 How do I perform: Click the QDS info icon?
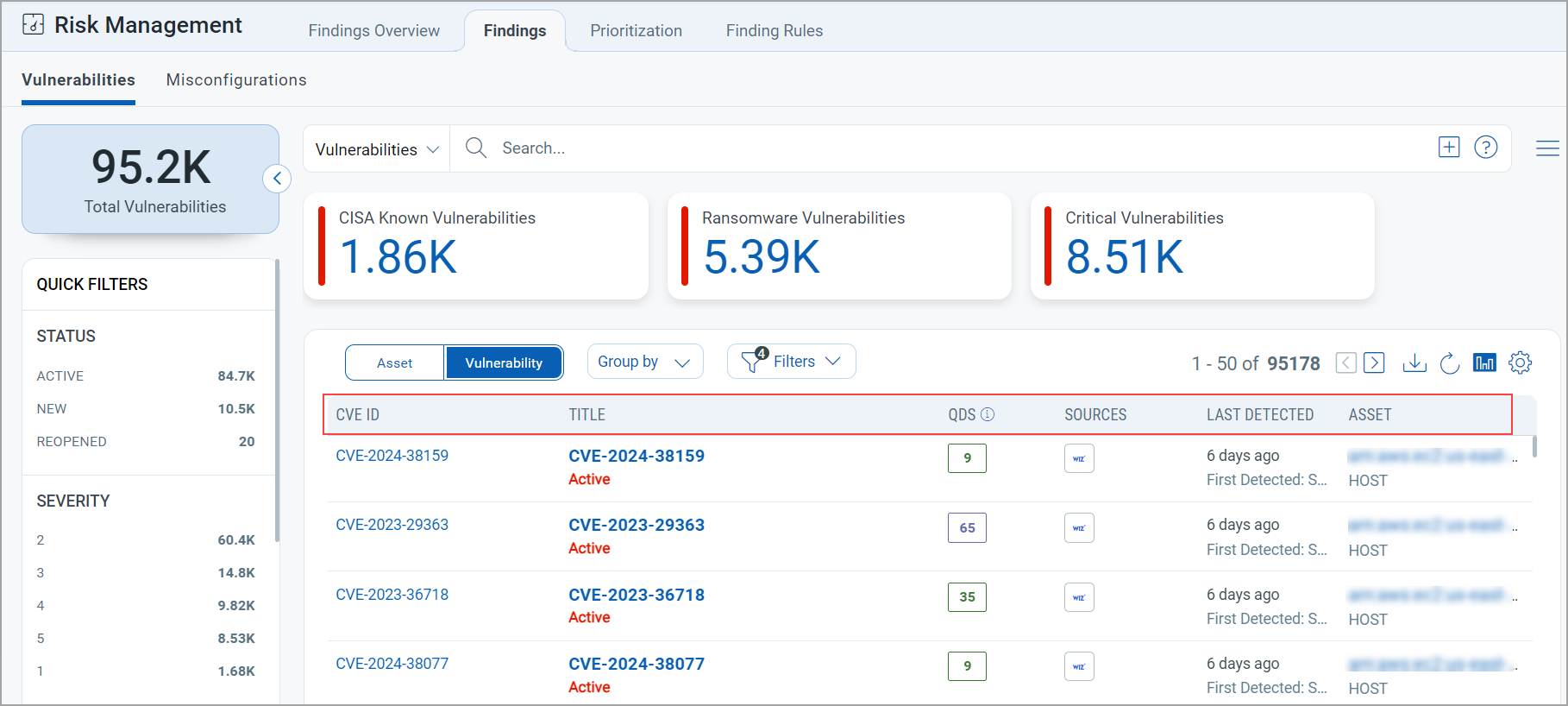tap(988, 414)
